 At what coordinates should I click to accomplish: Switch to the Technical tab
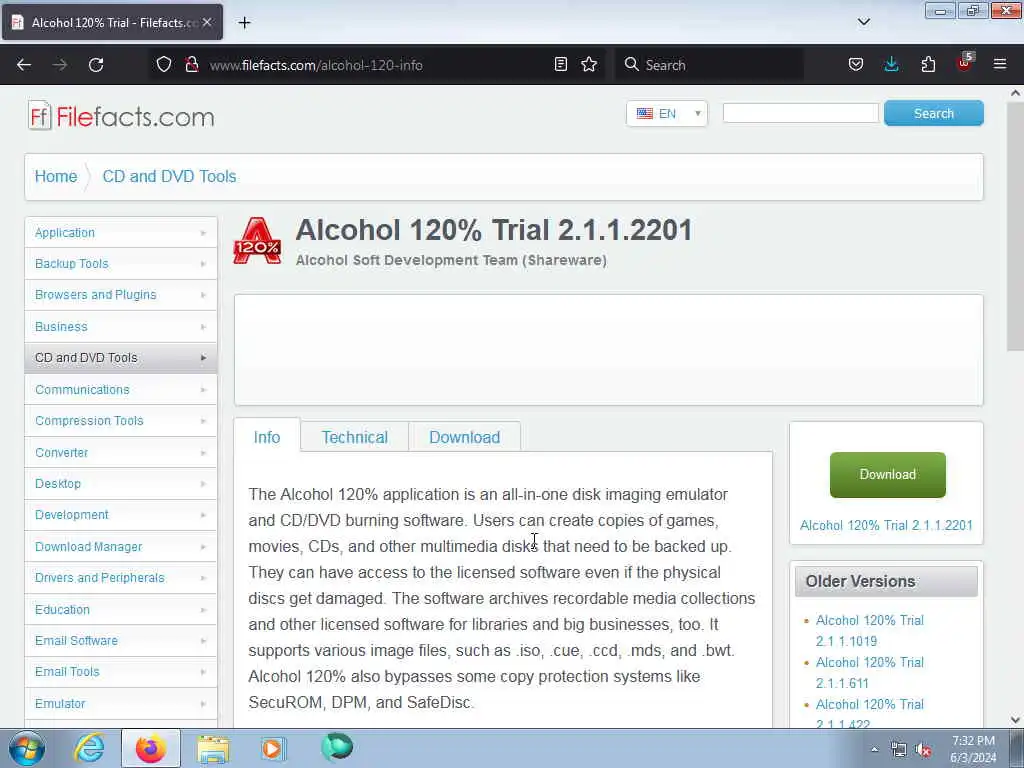[355, 437]
